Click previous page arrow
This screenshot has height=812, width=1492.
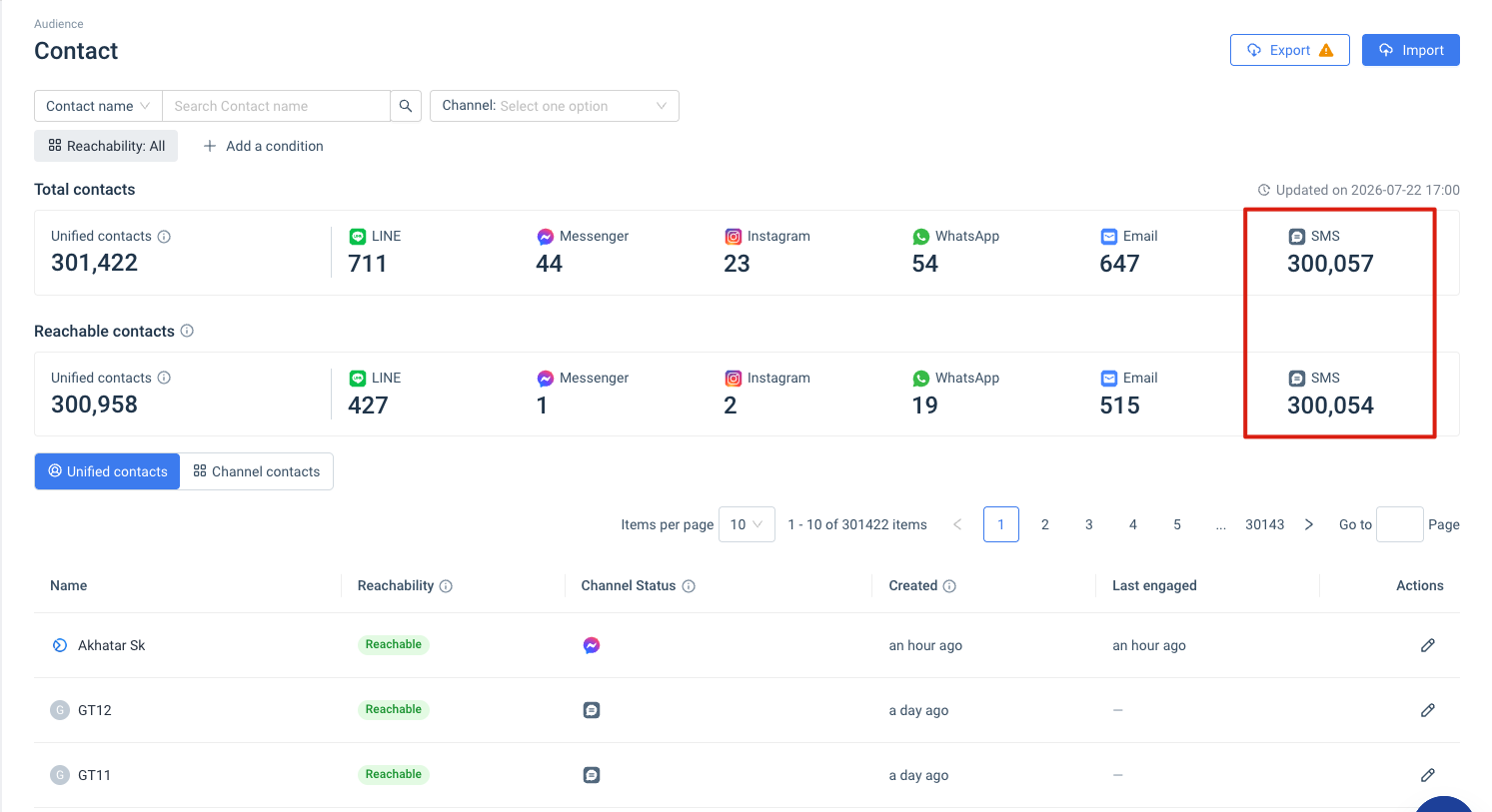pos(957,524)
